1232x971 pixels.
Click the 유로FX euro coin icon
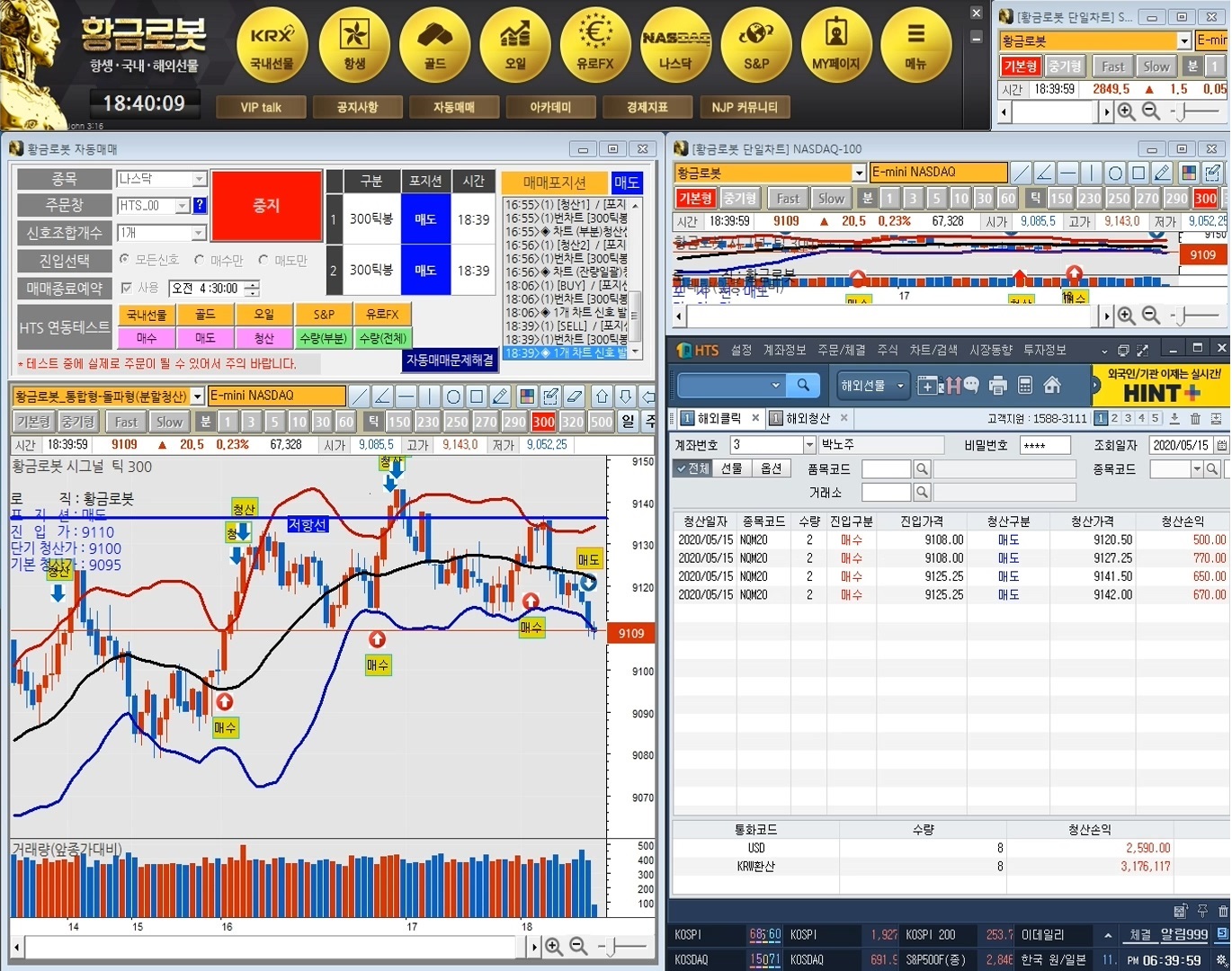click(x=594, y=44)
